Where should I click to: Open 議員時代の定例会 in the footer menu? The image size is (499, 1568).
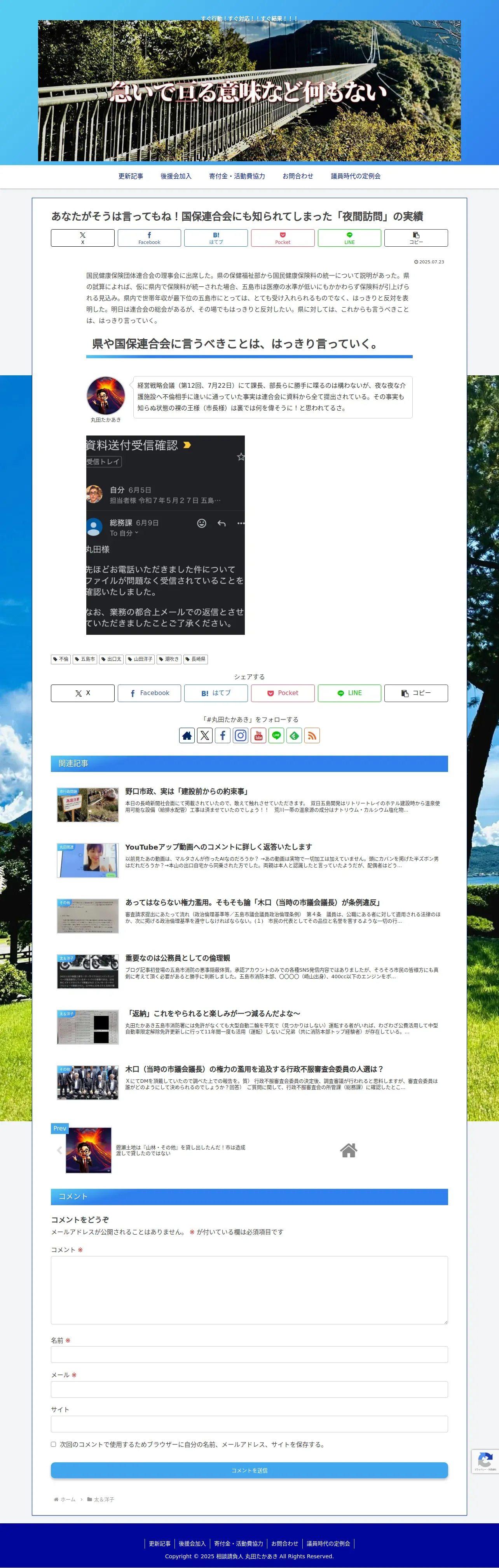point(328,1543)
